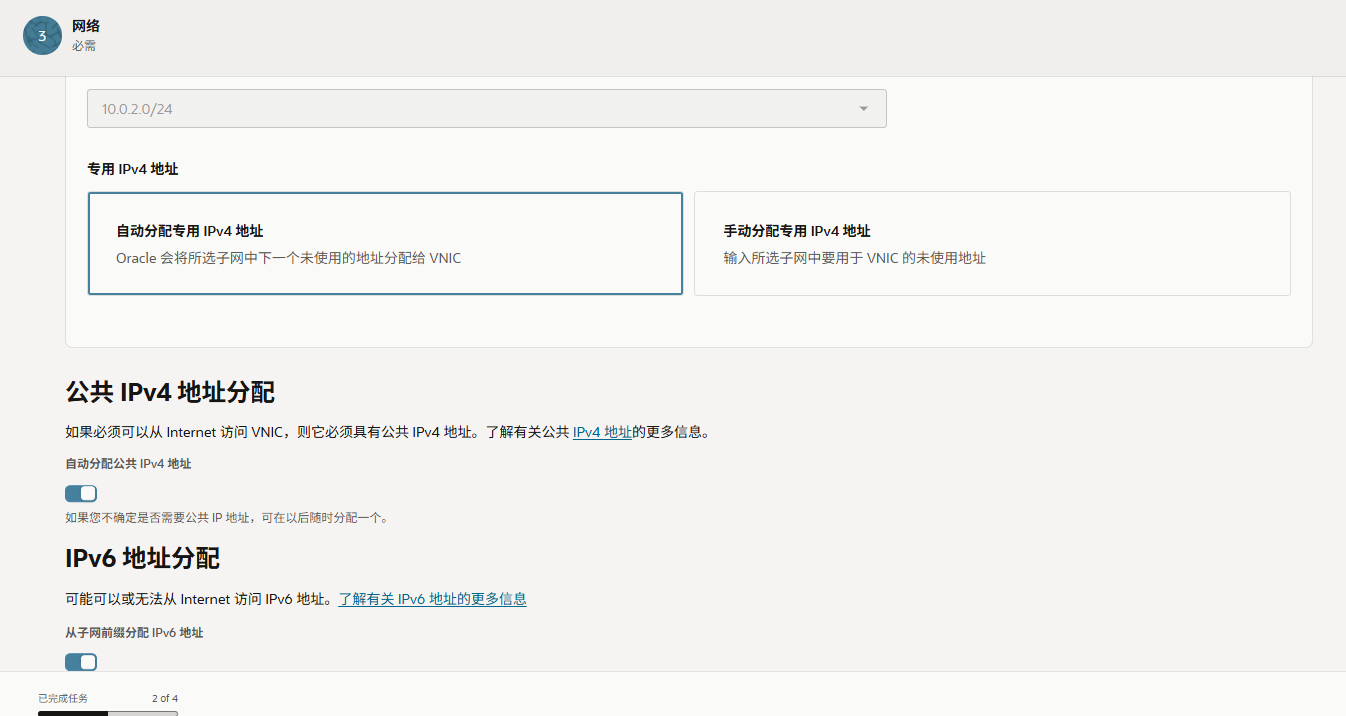1346x716 pixels.
Task: Click the step 3 网络 circle icon
Action: pyautogui.click(x=42, y=36)
